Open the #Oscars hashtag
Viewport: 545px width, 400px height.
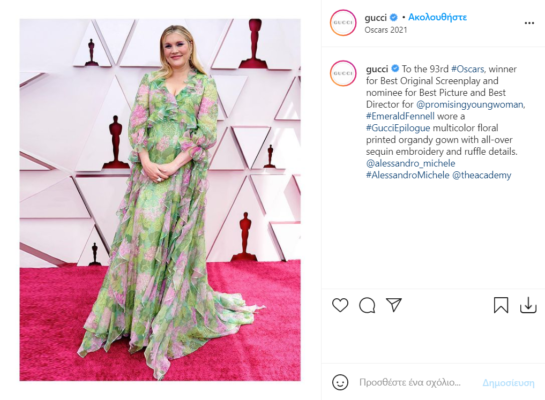click(467, 69)
